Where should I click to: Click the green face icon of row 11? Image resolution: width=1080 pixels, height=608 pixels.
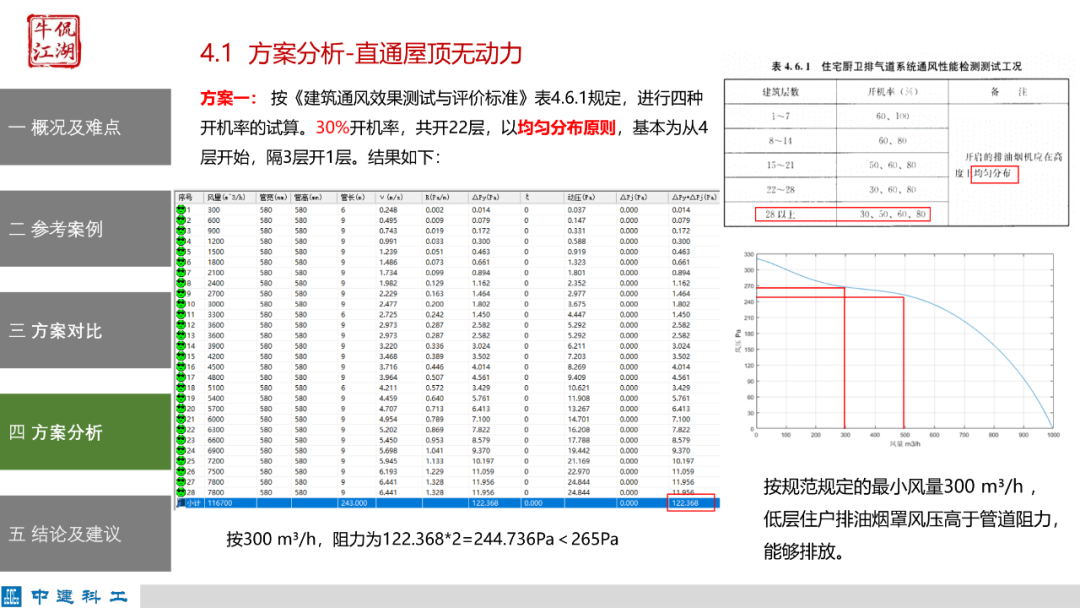181,315
